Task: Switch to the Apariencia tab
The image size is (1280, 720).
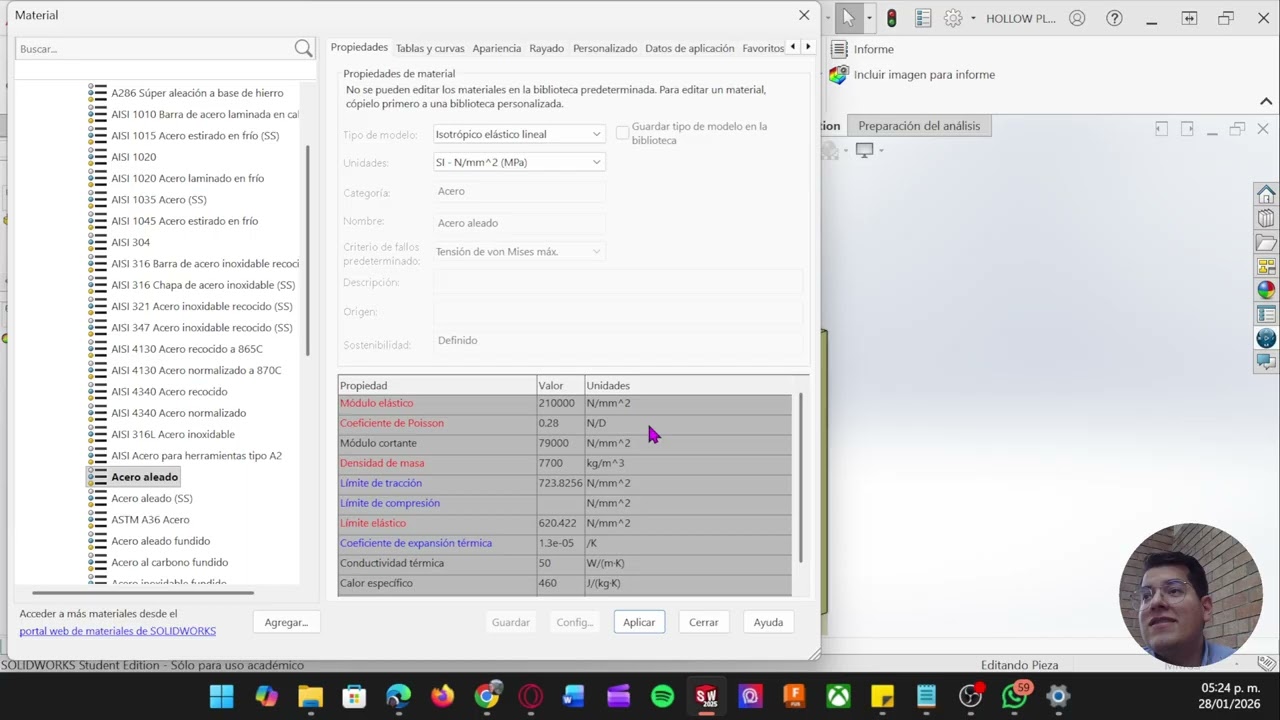Action: (497, 48)
